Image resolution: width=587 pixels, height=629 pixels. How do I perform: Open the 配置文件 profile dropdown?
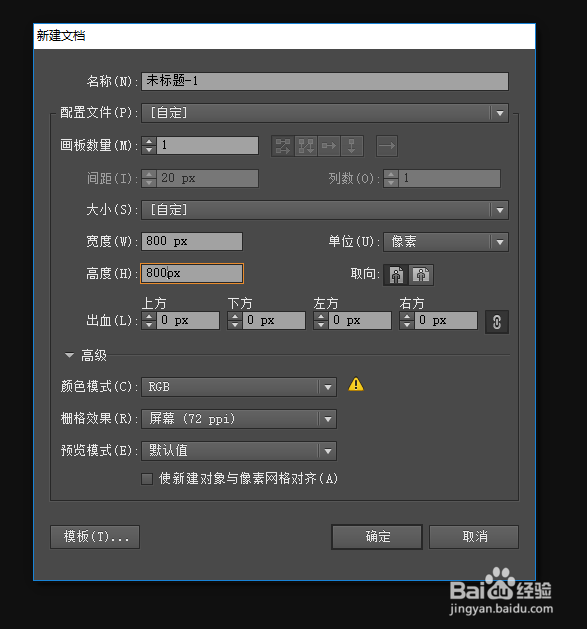pos(325,113)
